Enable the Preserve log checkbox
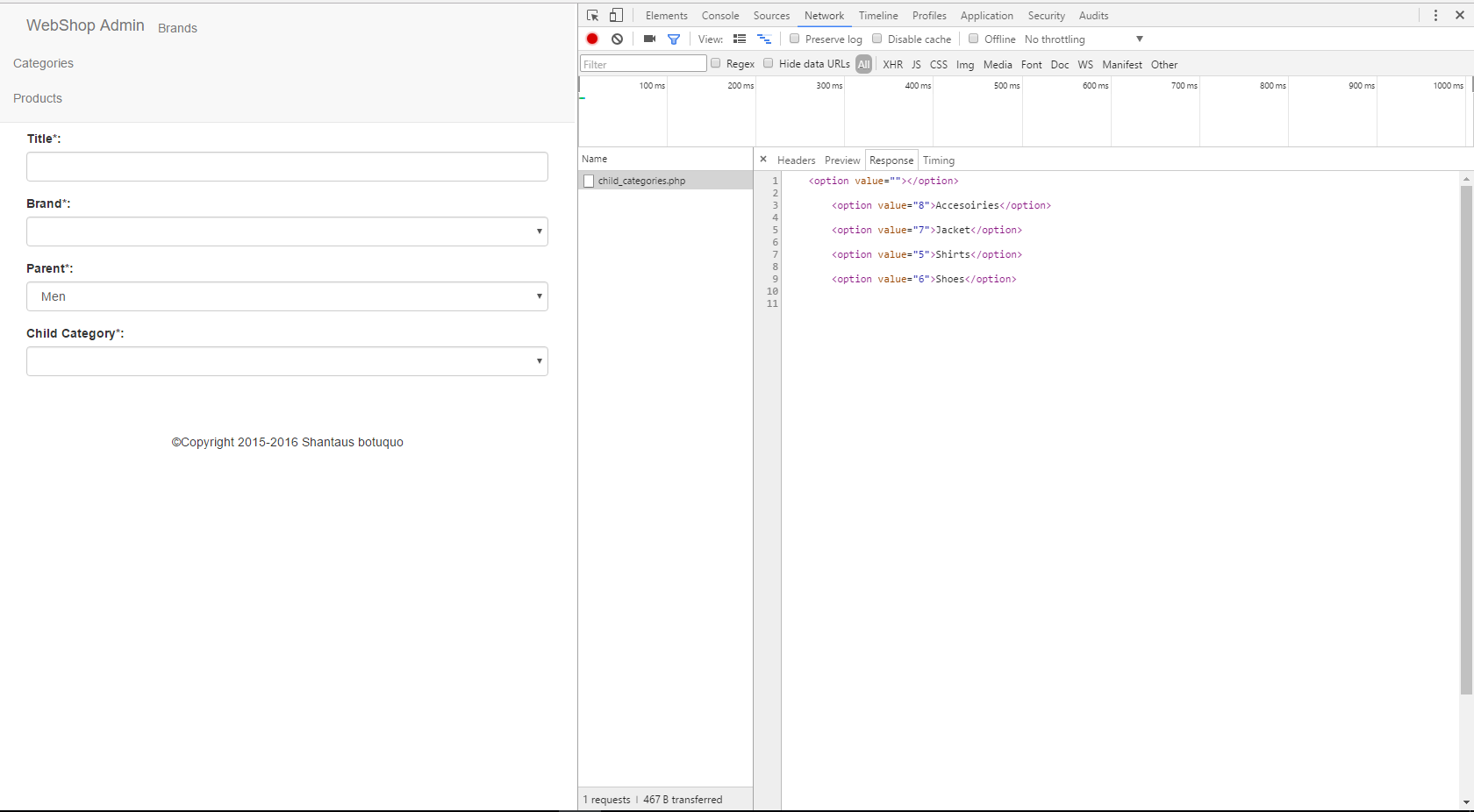The height and width of the screenshot is (812, 1474). click(x=795, y=39)
